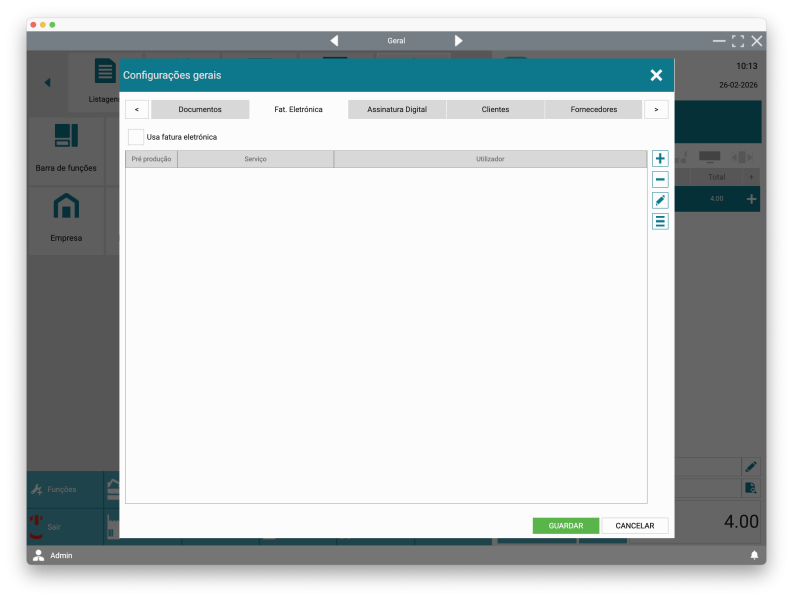Switch to the Documentos tab
The image size is (793, 600).
pyautogui.click(x=200, y=109)
